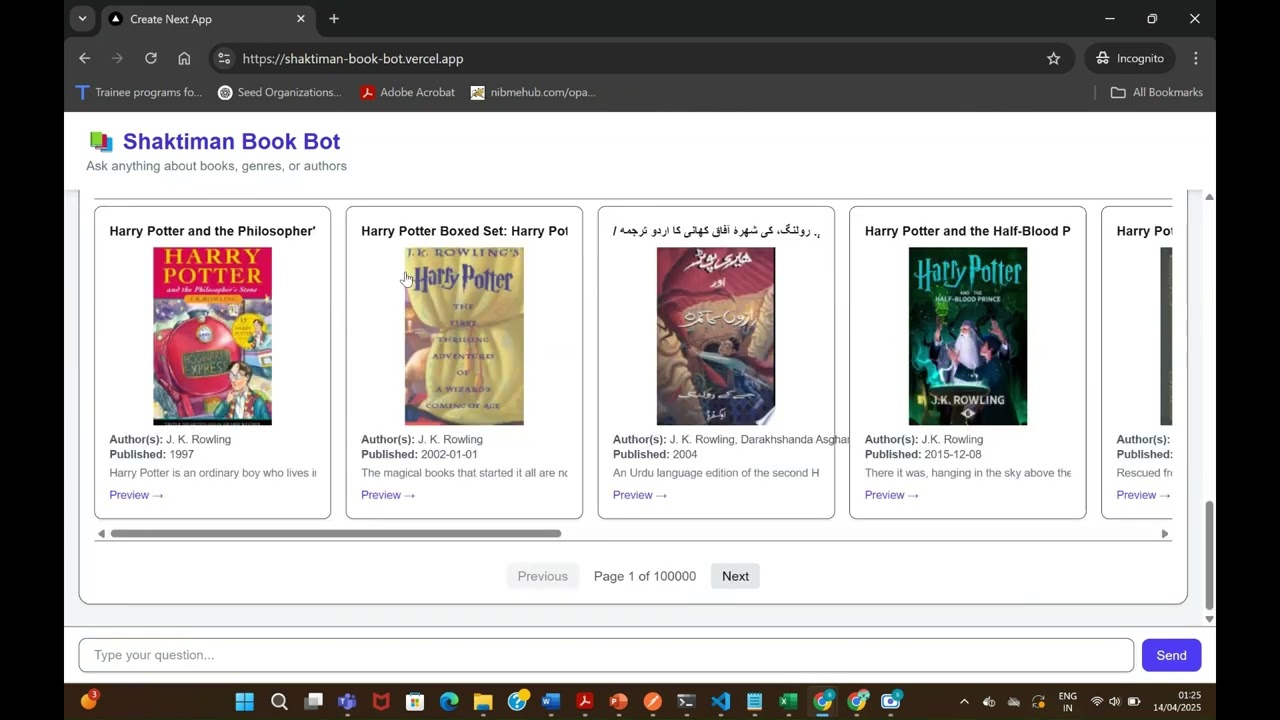The width and height of the screenshot is (1280, 720).
Task: Click Next to view page 2
Action: (735, 576)
